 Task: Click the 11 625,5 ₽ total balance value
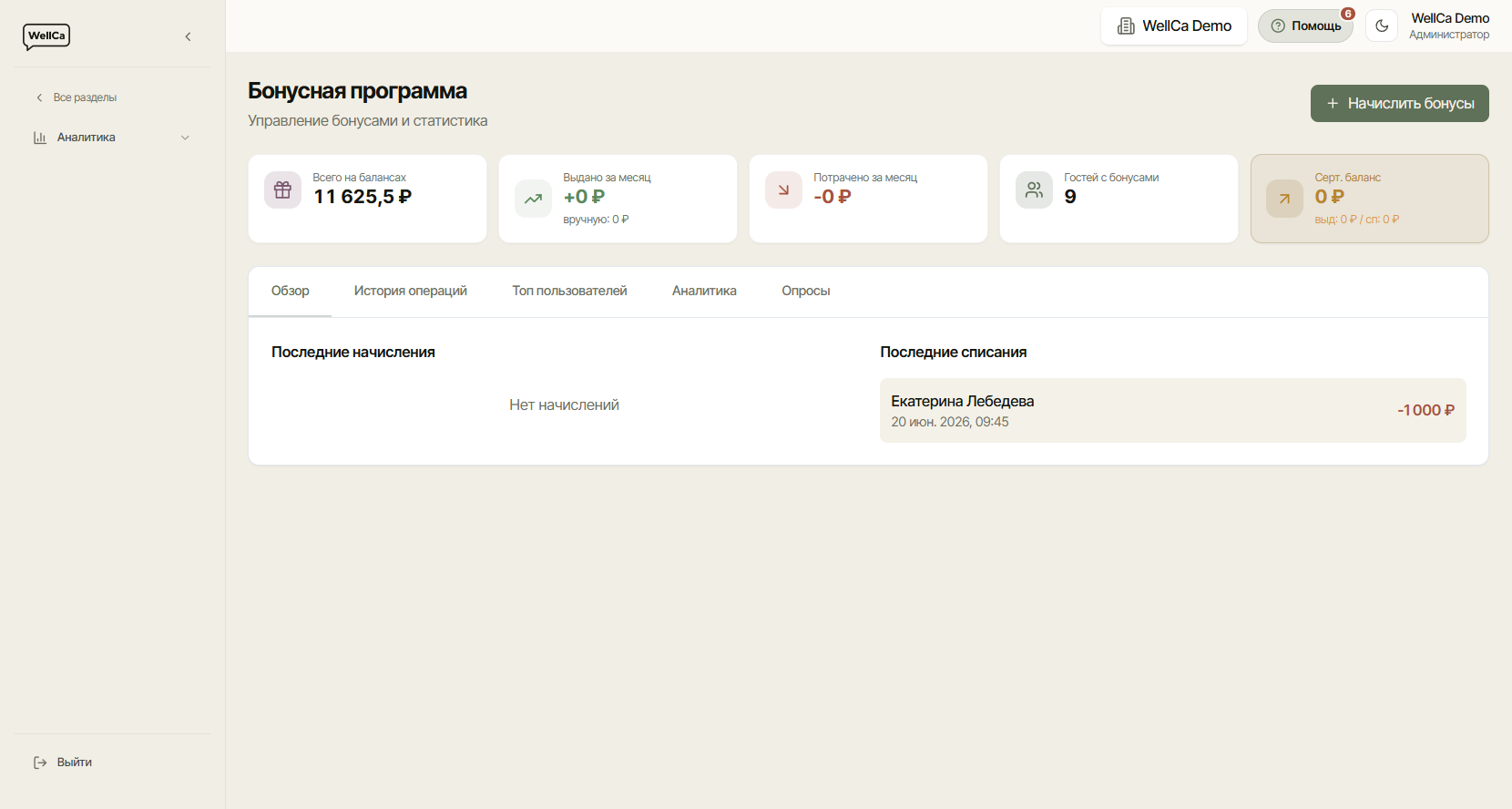[363, 197]
